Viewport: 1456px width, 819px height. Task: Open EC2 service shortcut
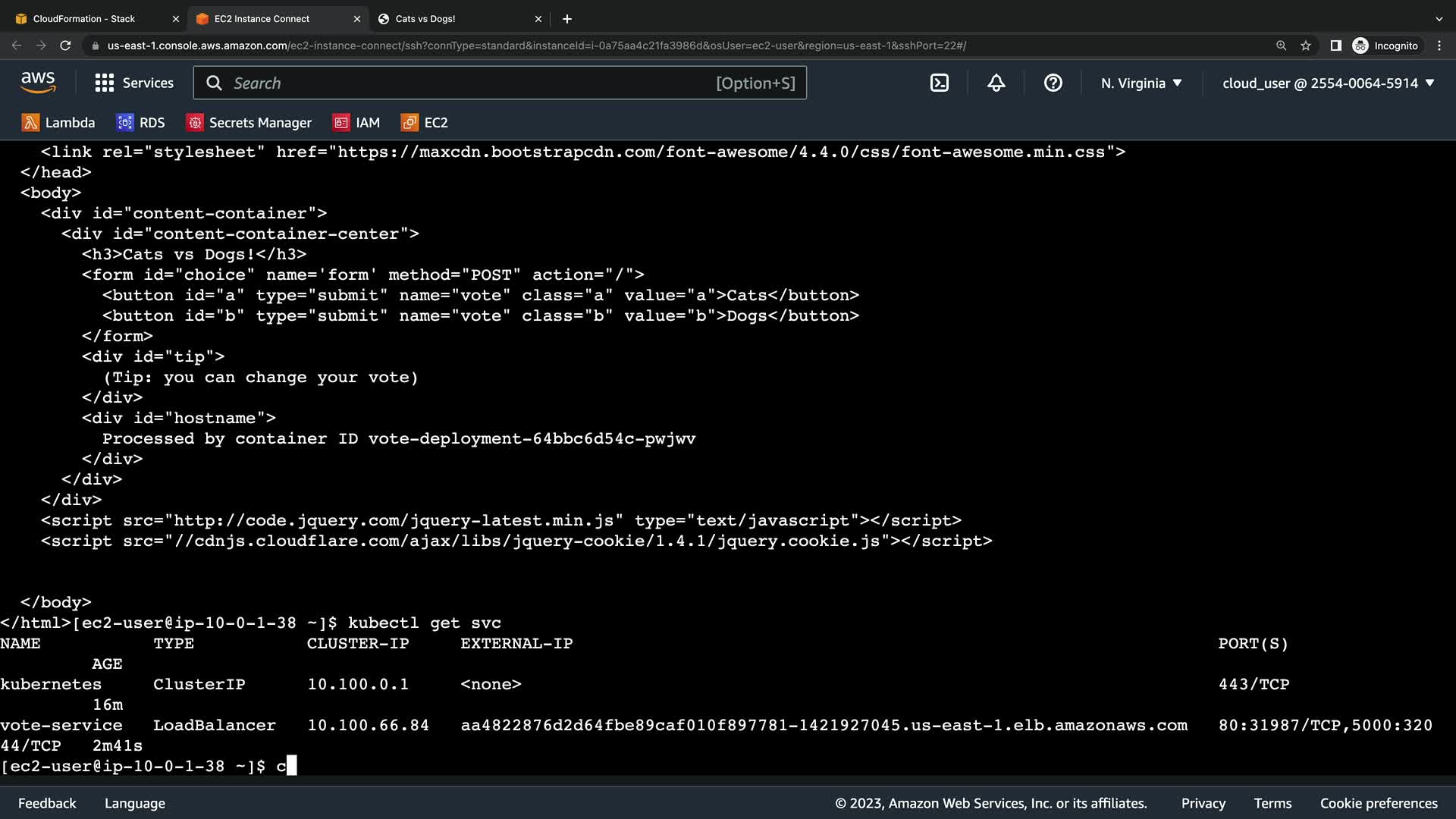[424, 123]
